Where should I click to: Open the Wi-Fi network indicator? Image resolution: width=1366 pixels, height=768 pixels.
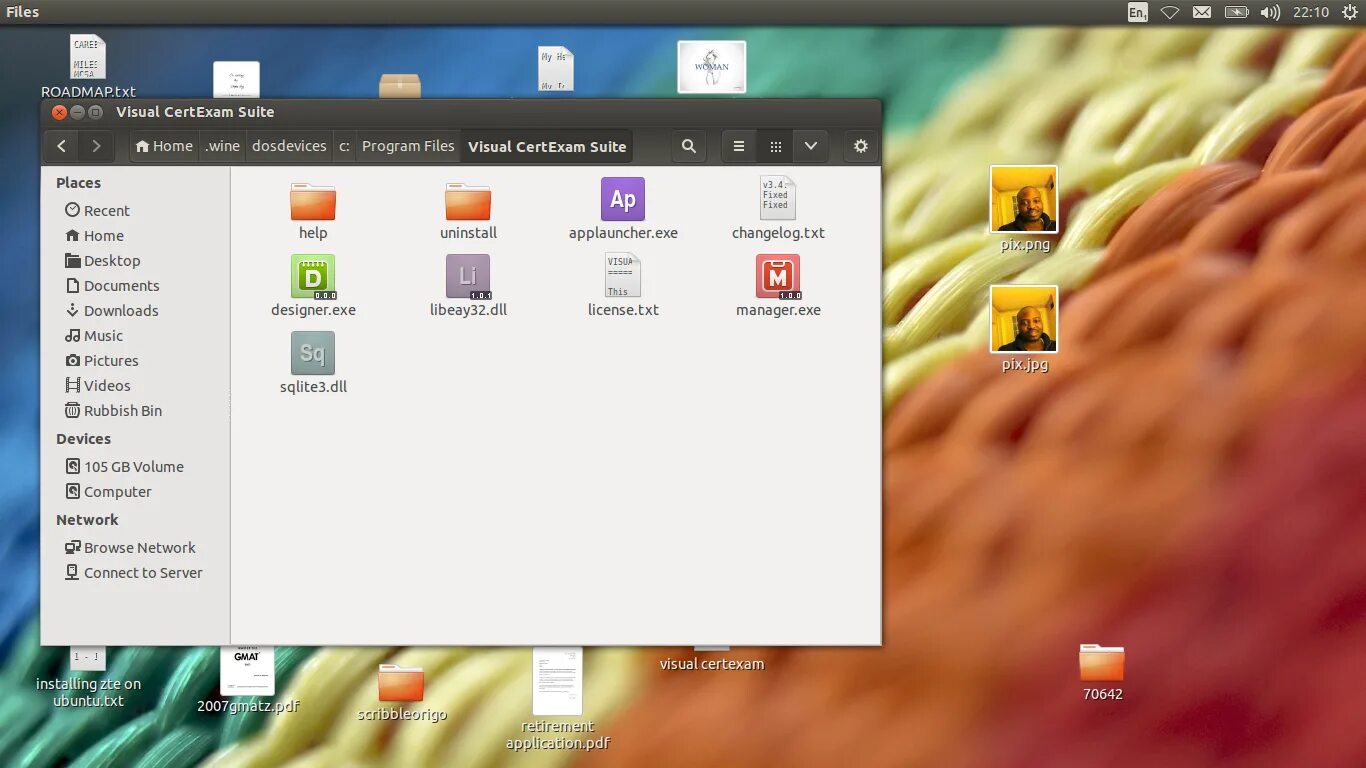[1169, 12]
